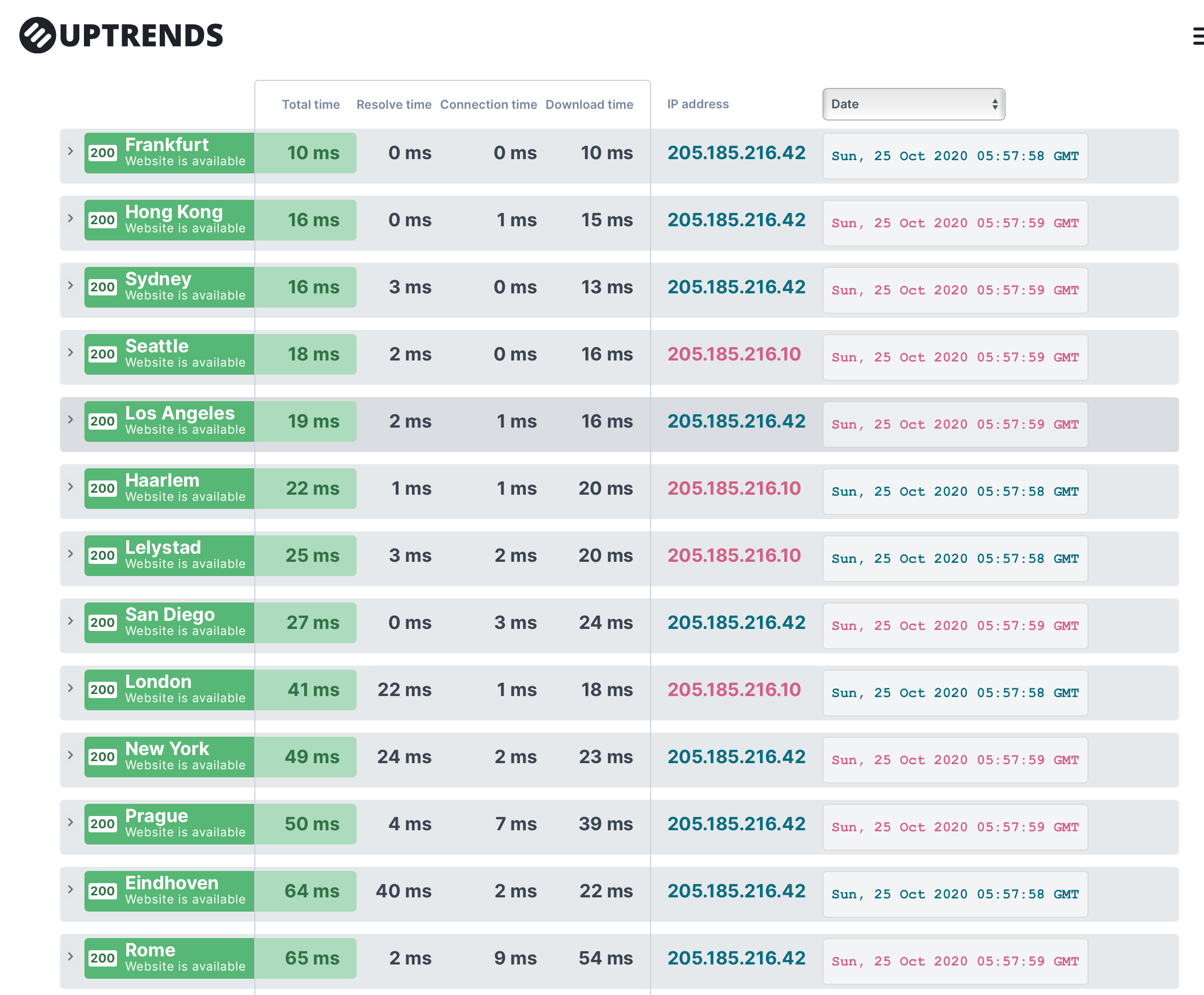Click the Eindhoven date field value

955,894
